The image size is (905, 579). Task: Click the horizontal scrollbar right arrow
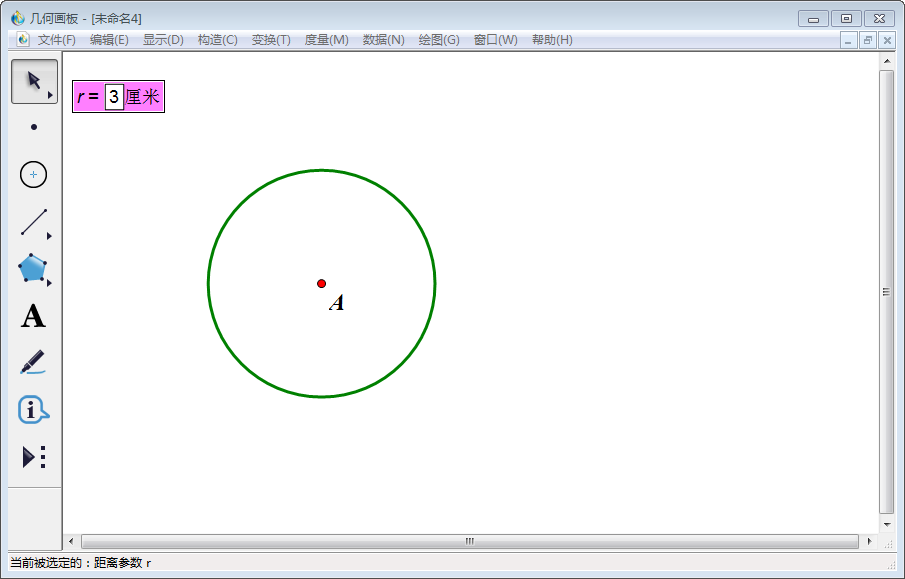pos(870,541)
